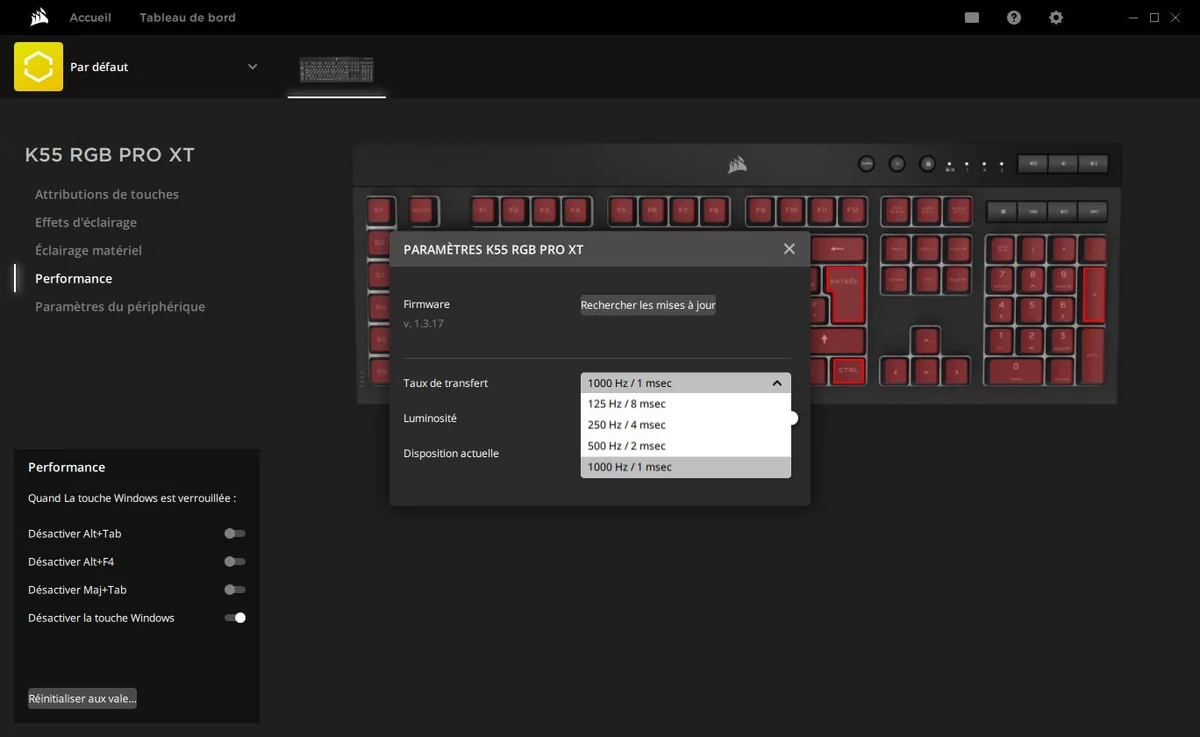Image resolution: width=1200 pixels, height=737 pixels.
Task: Open Éclairage matériel section
Action: 88,250
